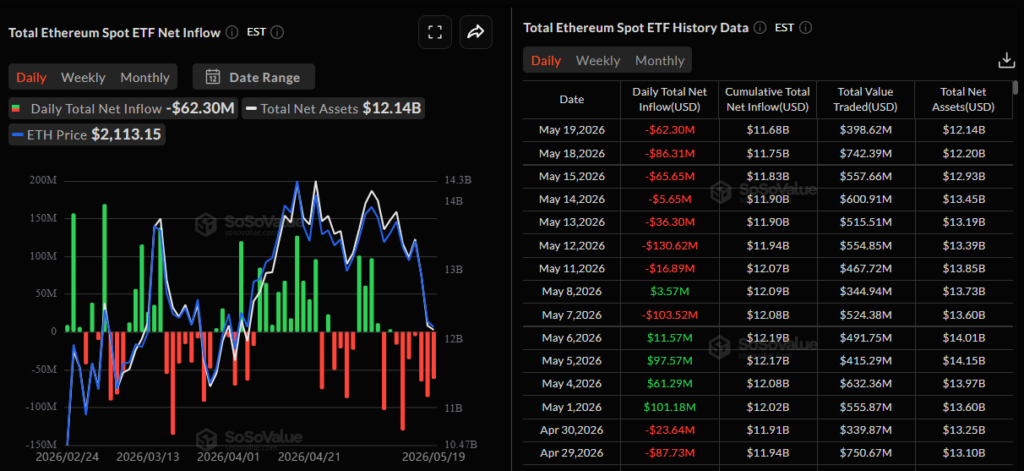This screenshot has width=1024, height=471.
Task: Switch chart to Weekly view
Action: (x=83, y=77)
